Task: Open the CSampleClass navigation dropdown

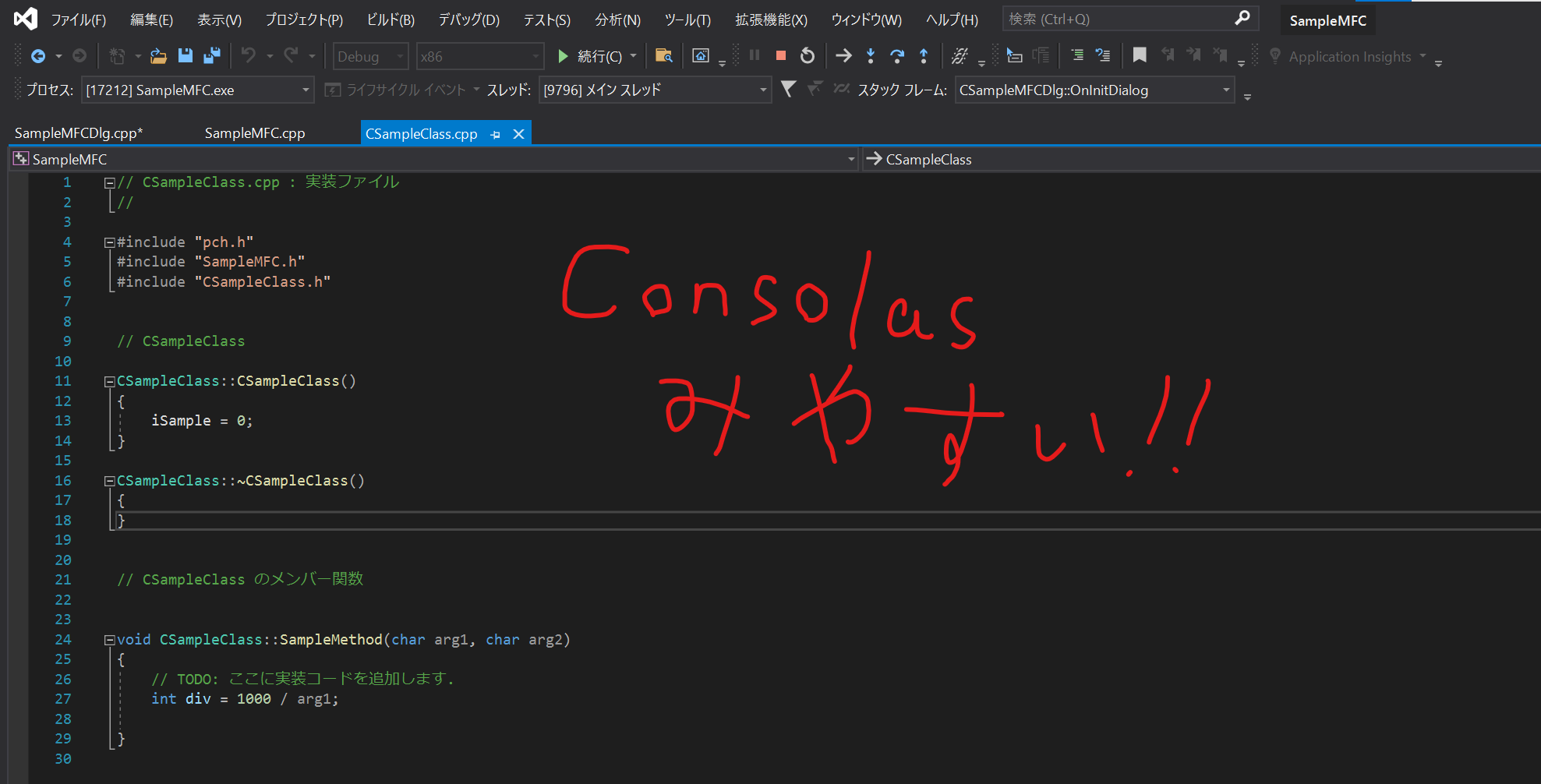Action: point(1201,159)
